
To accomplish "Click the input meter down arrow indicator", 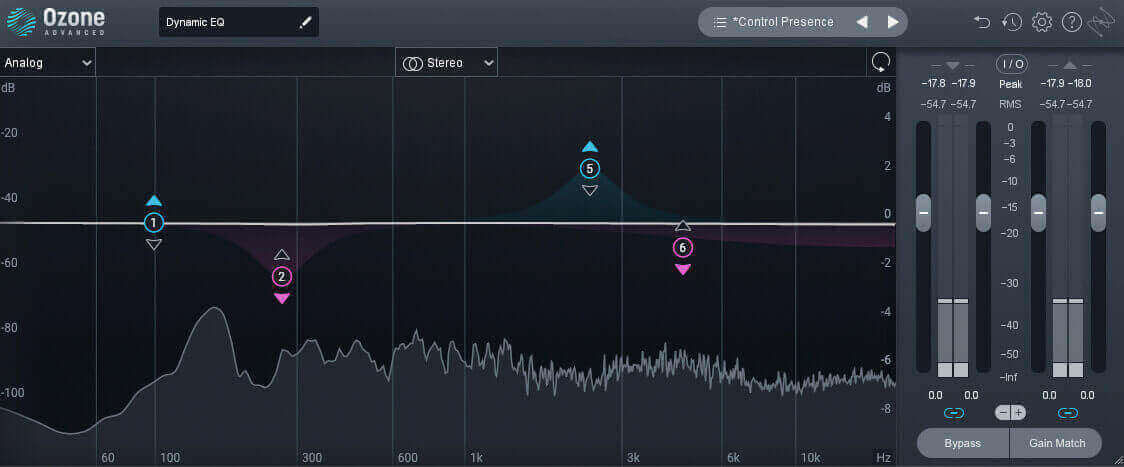I will [953, 65].
